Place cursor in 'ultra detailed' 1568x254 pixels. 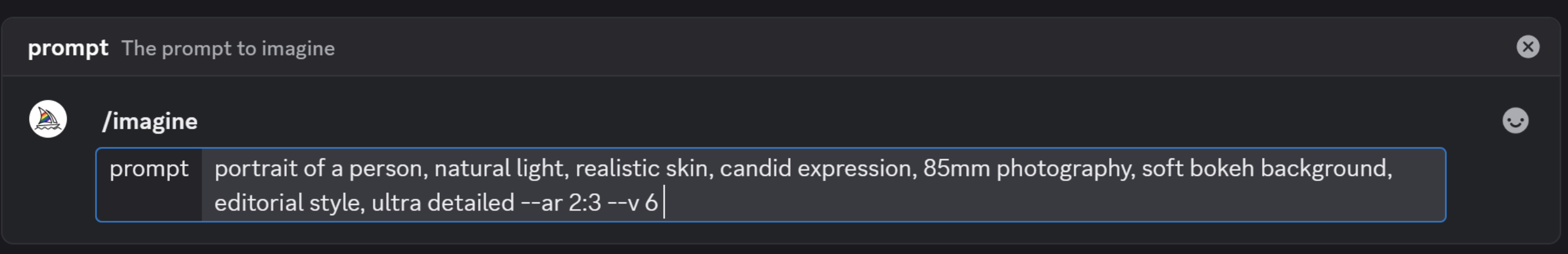click(443, 203)
